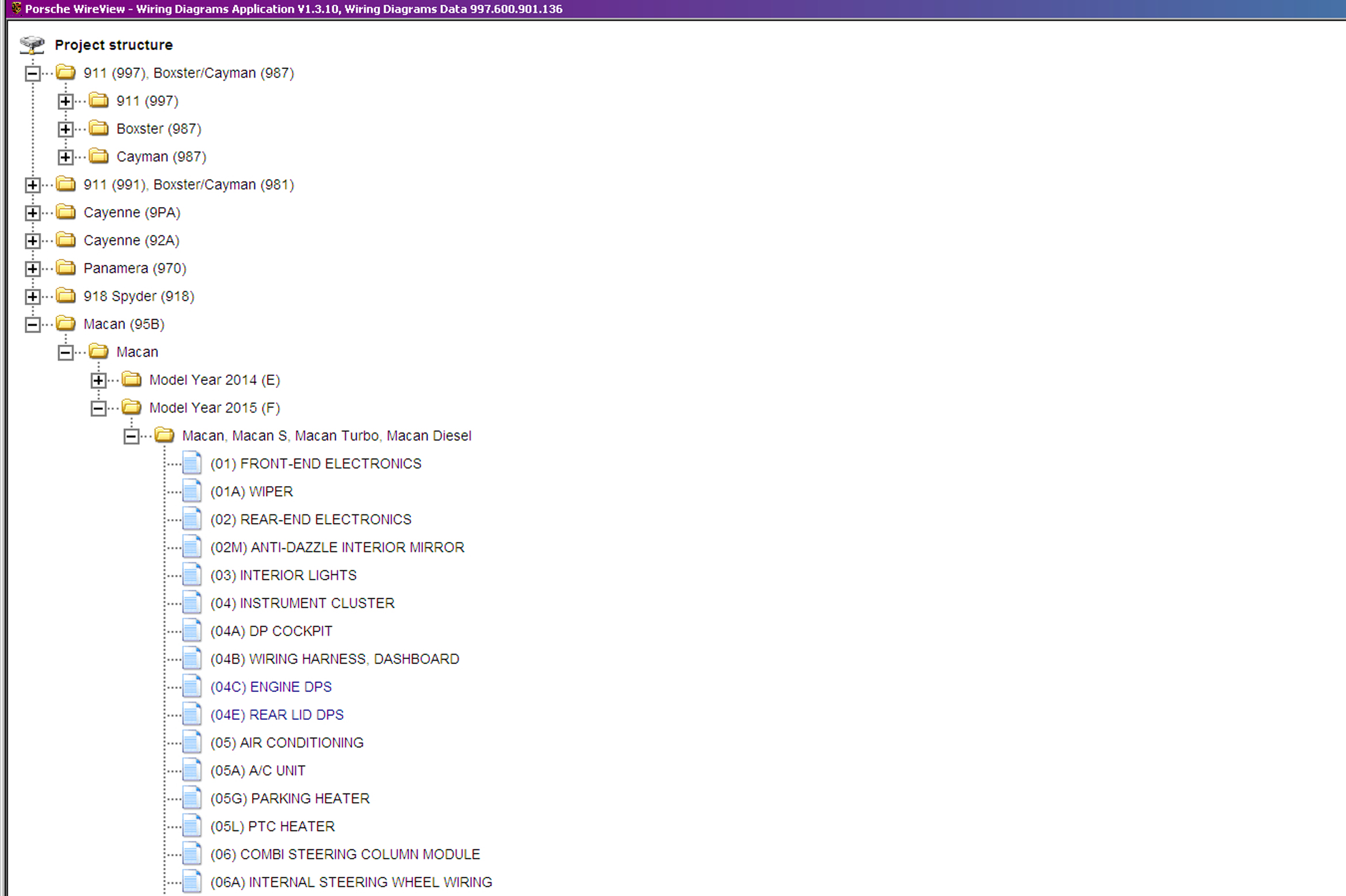This screenshot has width=1346, height=896.
Task: Expand the 911 (997) subfolder
Action: pyautogui.click(x=66, y=101)
